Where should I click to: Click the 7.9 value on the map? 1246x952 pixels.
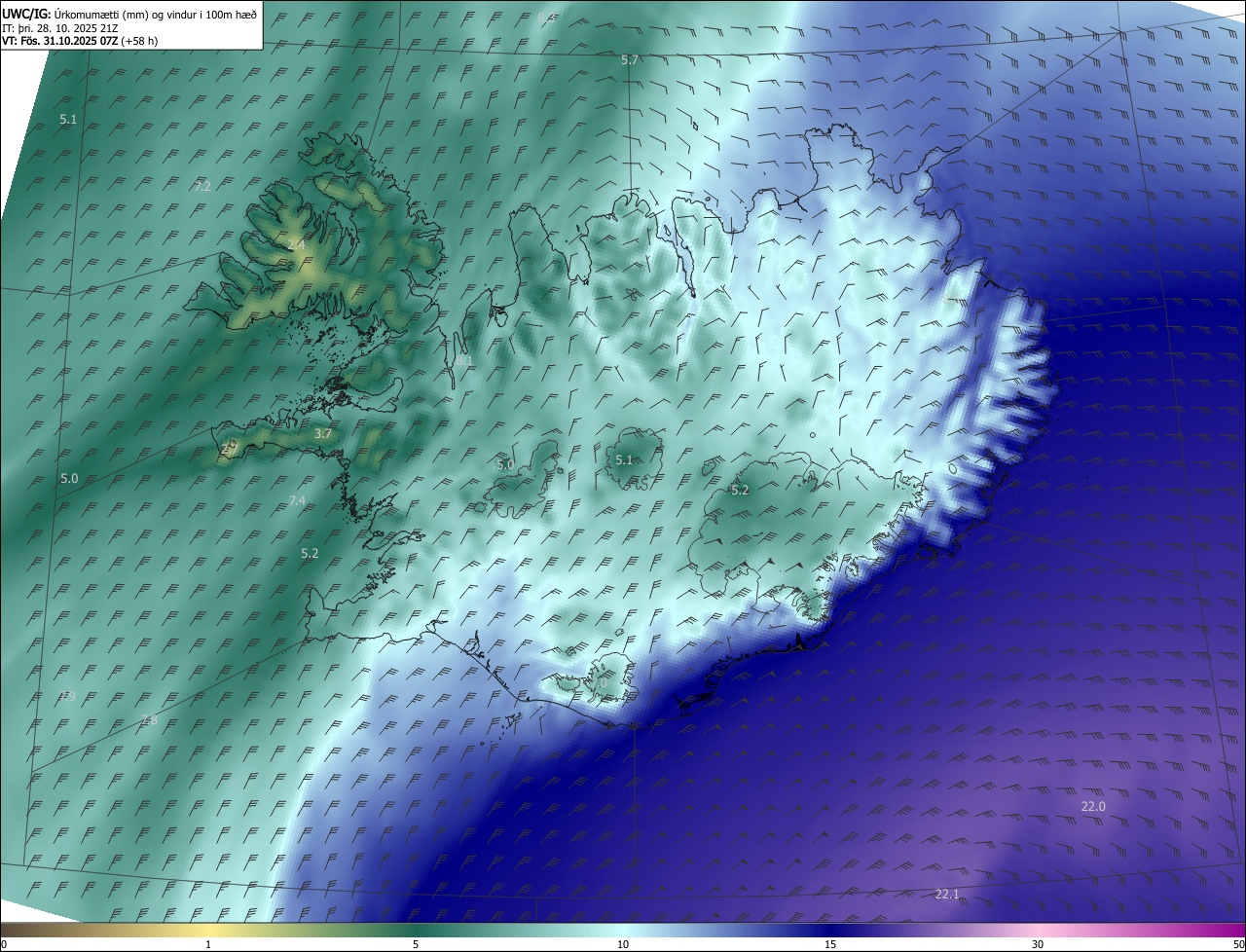point(67,696)
